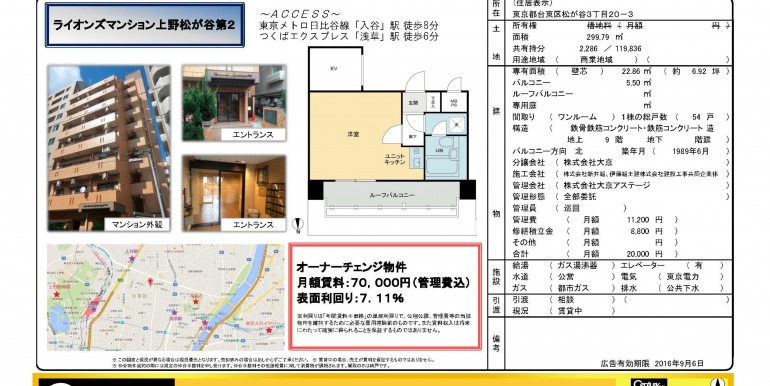Viewport: 770px width, 386px height.
Task: Select the address 東京都台東区松が谷3丁目20-3
Action: [x=573, y=14]
